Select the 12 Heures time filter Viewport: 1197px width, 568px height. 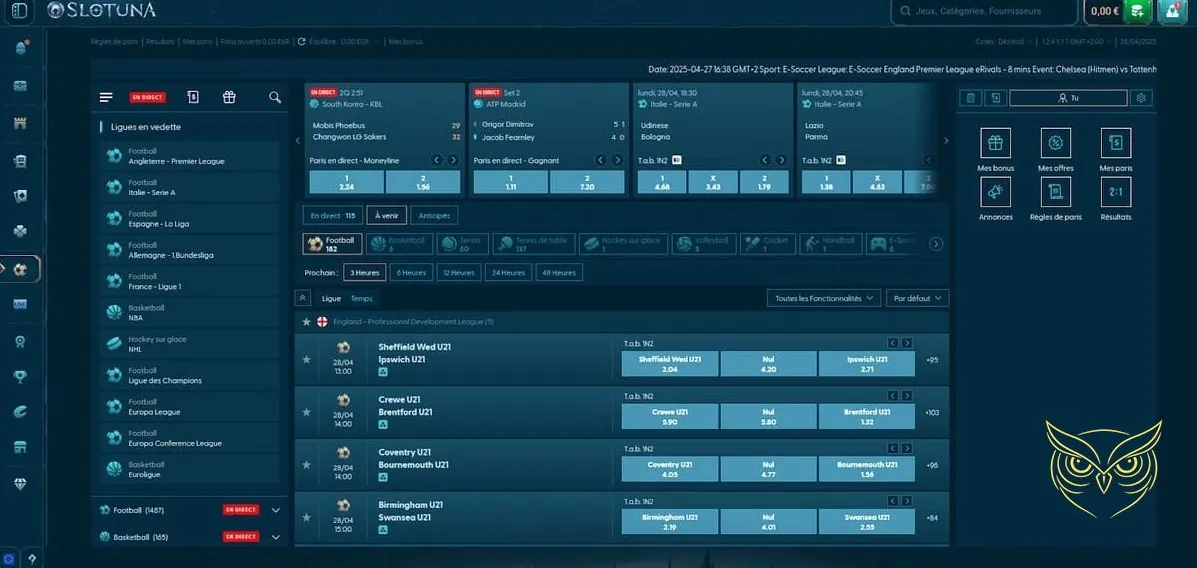pyautogui.click(x=459, y=273)
